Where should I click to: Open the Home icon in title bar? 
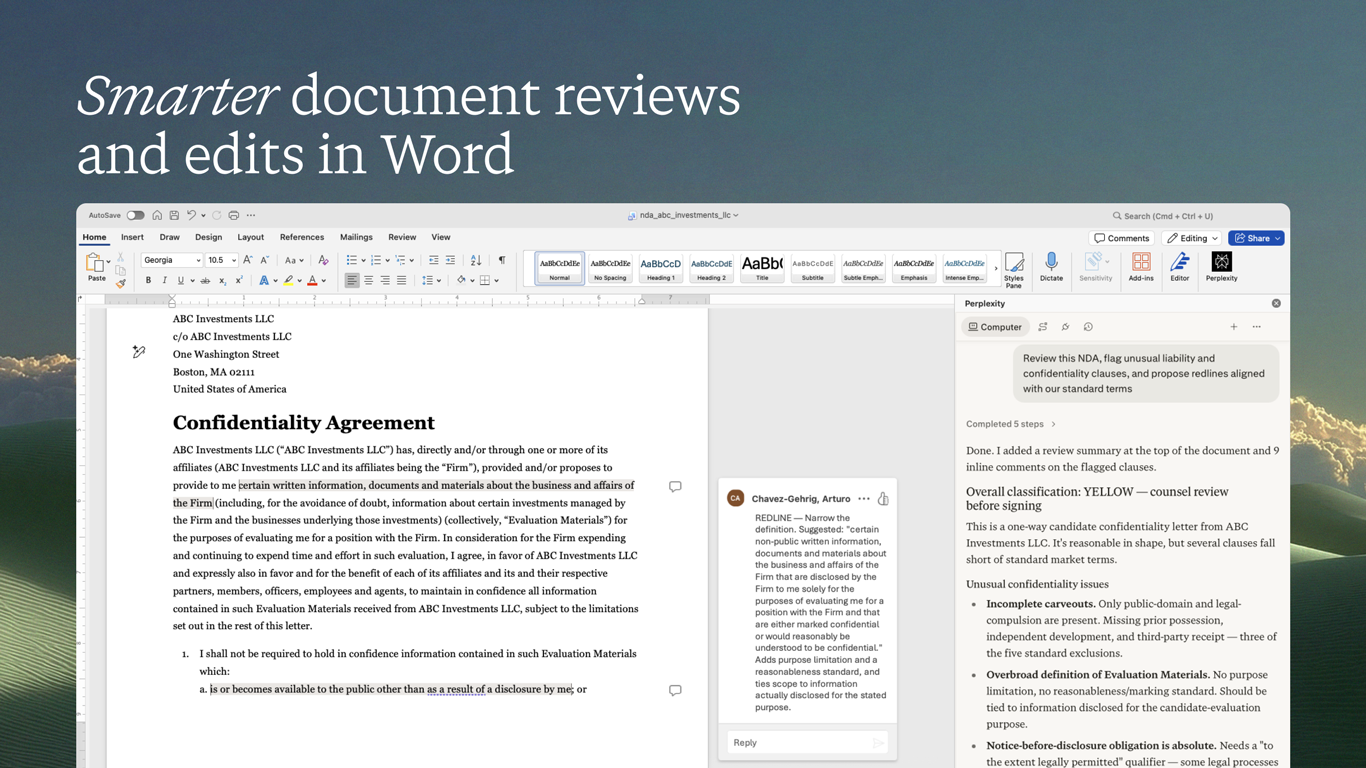tap(157, 215)
